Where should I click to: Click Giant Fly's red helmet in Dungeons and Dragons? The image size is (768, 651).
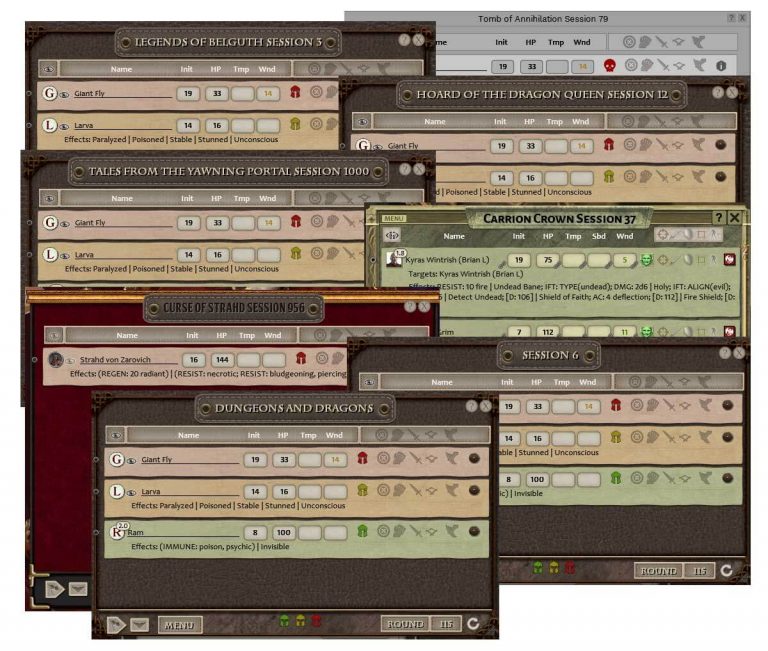click(362, 458)
